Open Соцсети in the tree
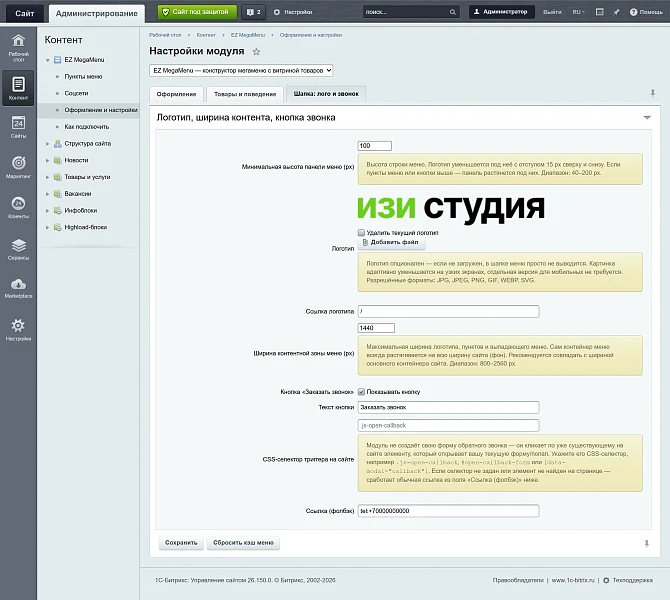This screenshot has height=600, width=670. 76,93
